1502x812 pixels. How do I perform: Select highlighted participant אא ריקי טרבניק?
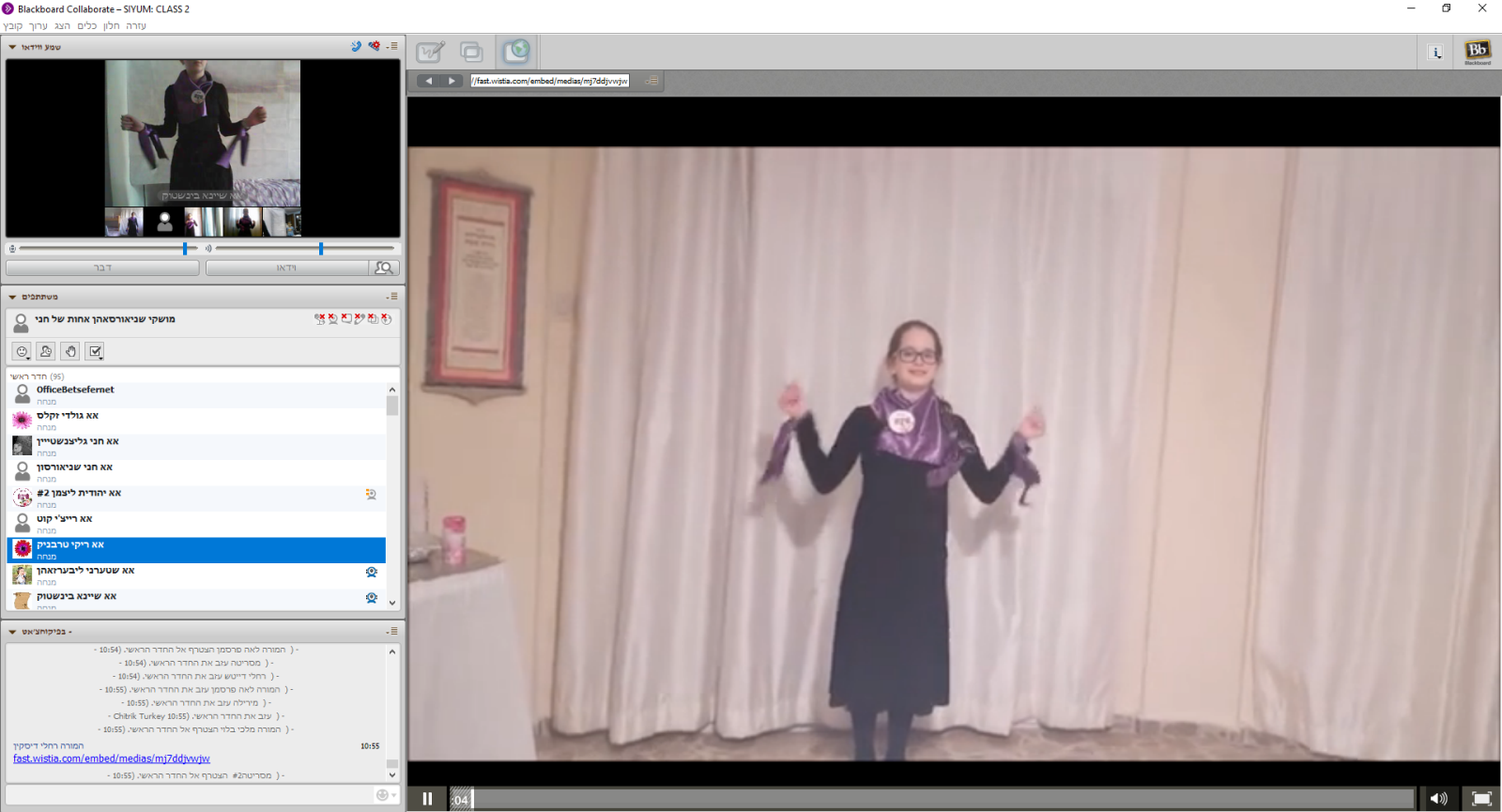tap(196, 550)
